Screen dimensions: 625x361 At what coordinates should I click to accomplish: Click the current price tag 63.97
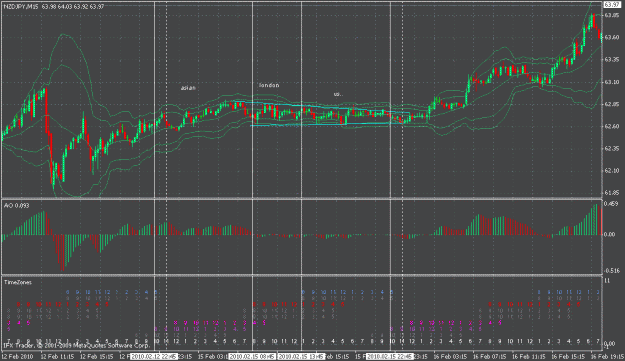611,5
